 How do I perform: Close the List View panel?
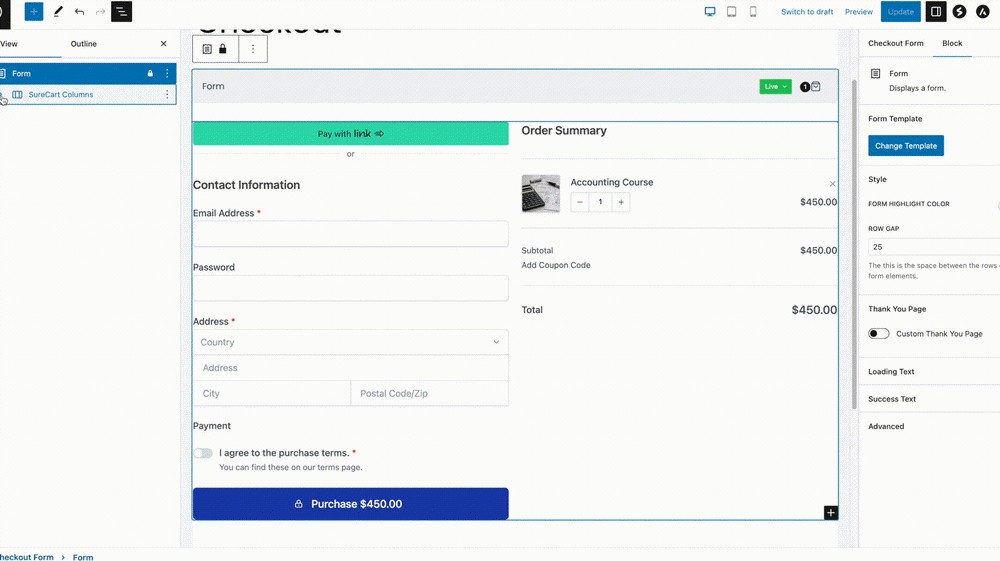coord(164,43)
